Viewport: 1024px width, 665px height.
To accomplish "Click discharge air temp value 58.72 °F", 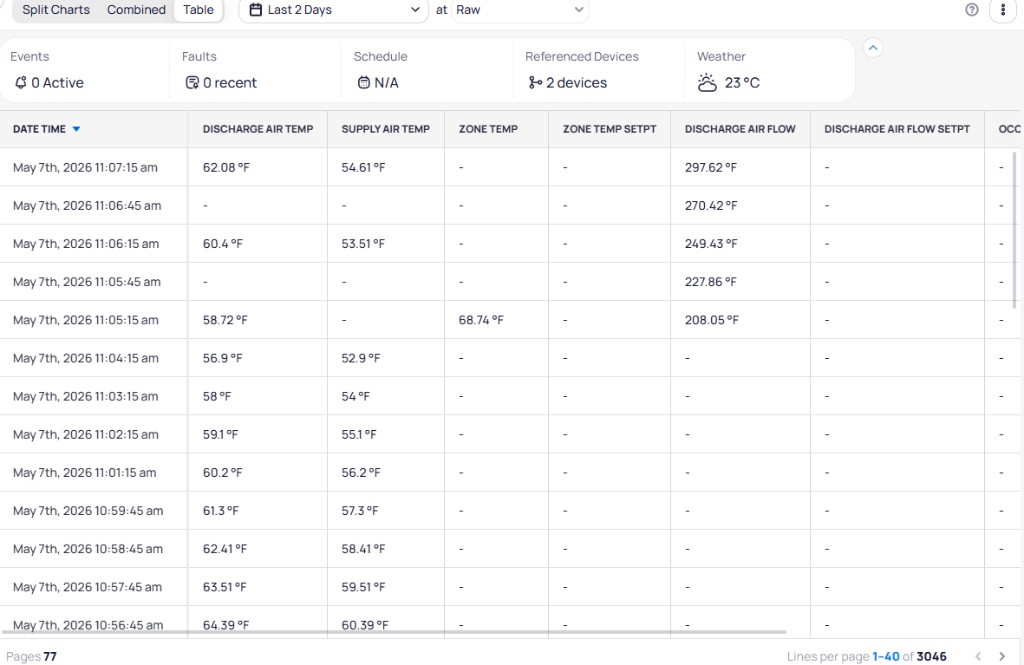I will click(225, 320).
